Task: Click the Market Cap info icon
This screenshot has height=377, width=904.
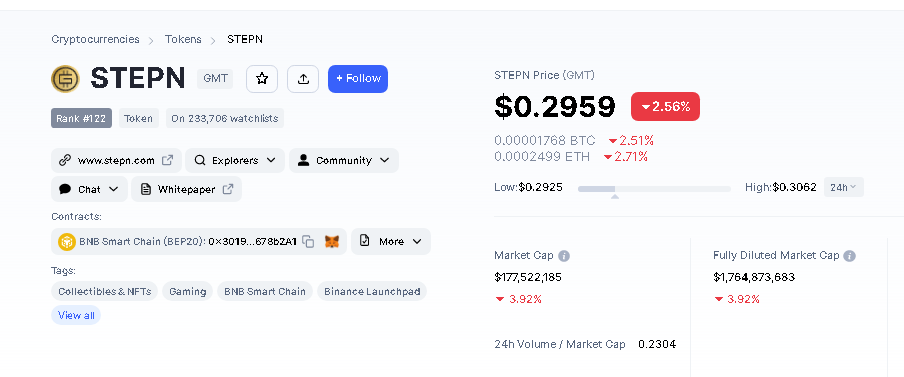Action: pos(564,256)
